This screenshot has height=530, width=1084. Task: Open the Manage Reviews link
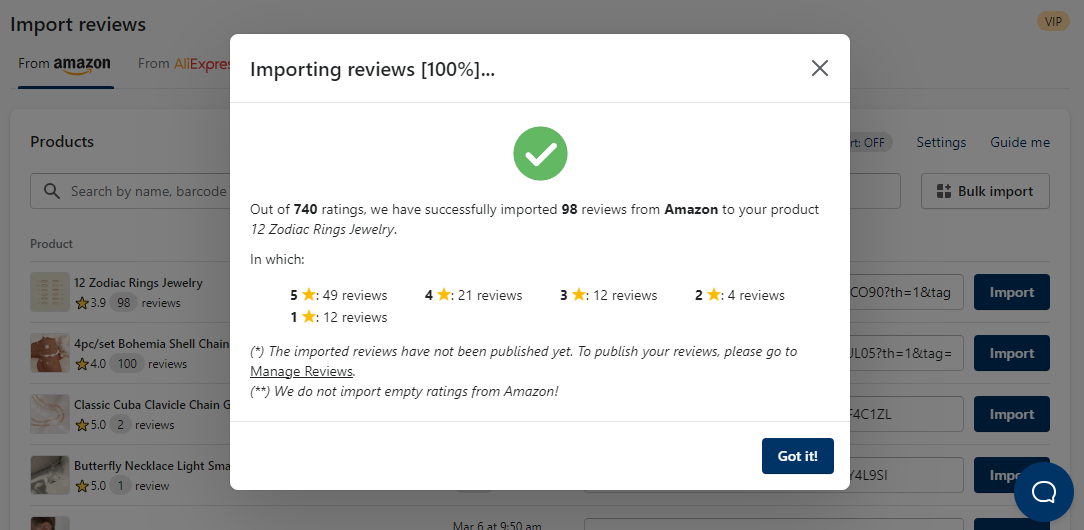click(301, 372)
